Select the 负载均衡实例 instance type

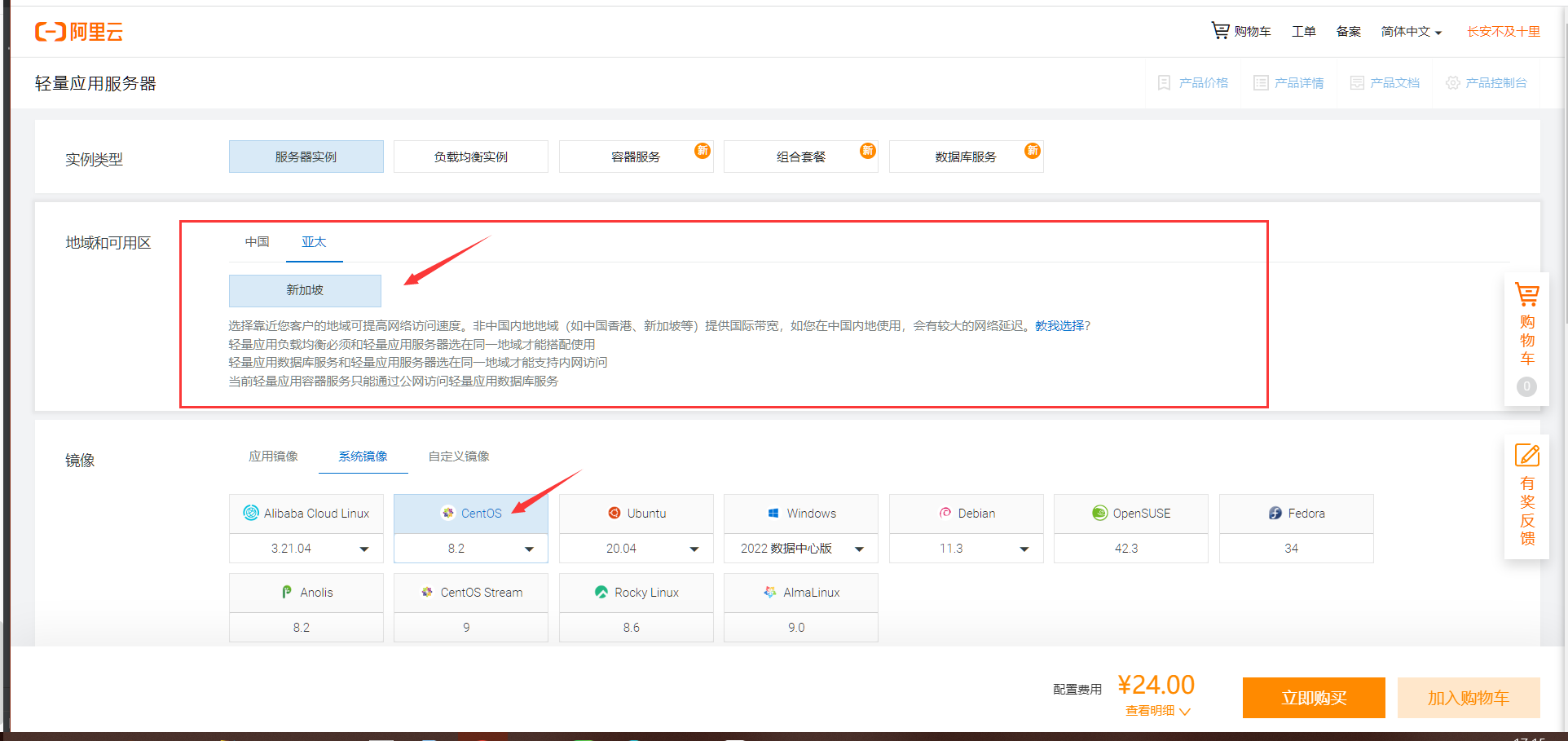pyautogui.click(x=470, y=157)
